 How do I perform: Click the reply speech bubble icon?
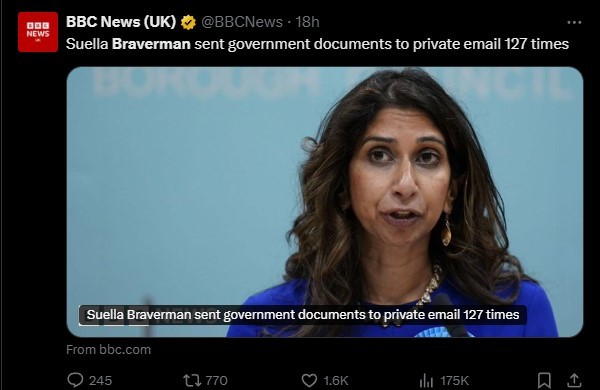pyautogui.click(x=75, y=380)
